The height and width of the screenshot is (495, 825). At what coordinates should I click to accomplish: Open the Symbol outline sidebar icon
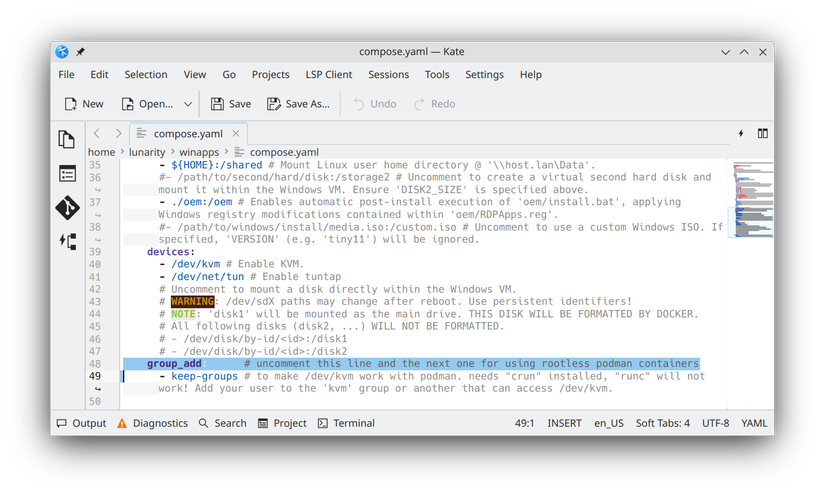67,241
